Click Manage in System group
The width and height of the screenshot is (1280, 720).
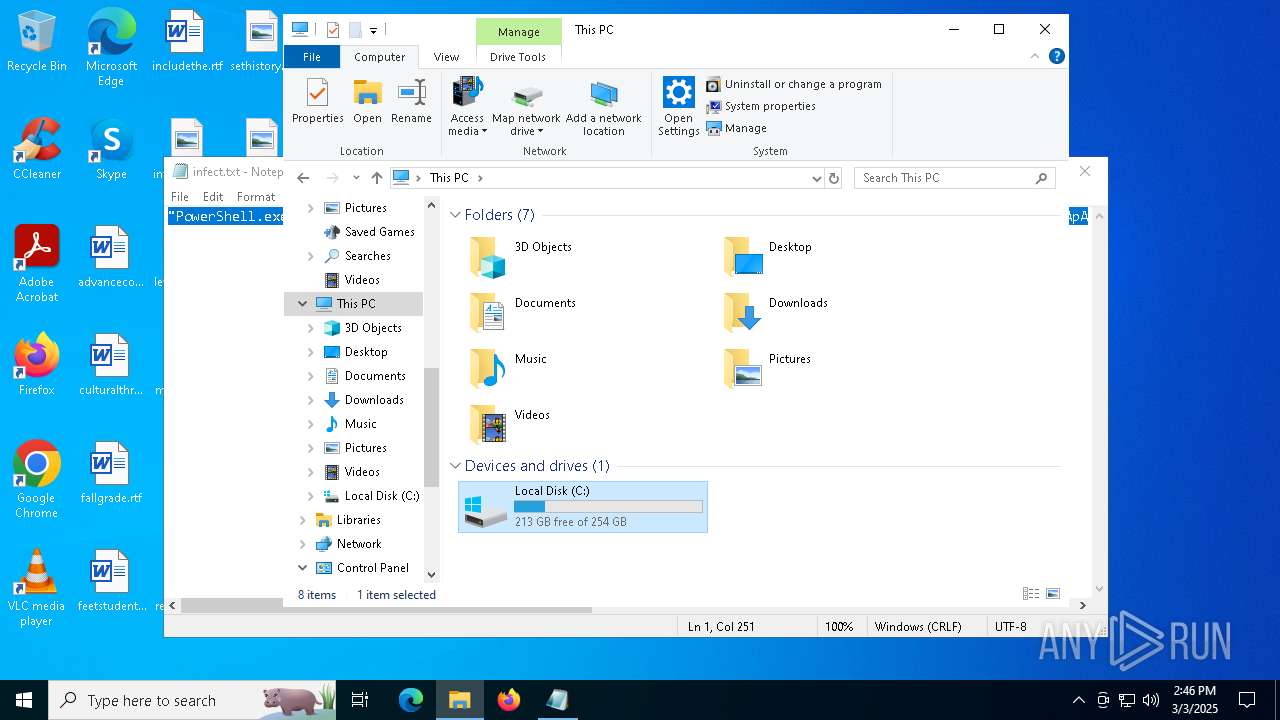click(x=737, y=128)
